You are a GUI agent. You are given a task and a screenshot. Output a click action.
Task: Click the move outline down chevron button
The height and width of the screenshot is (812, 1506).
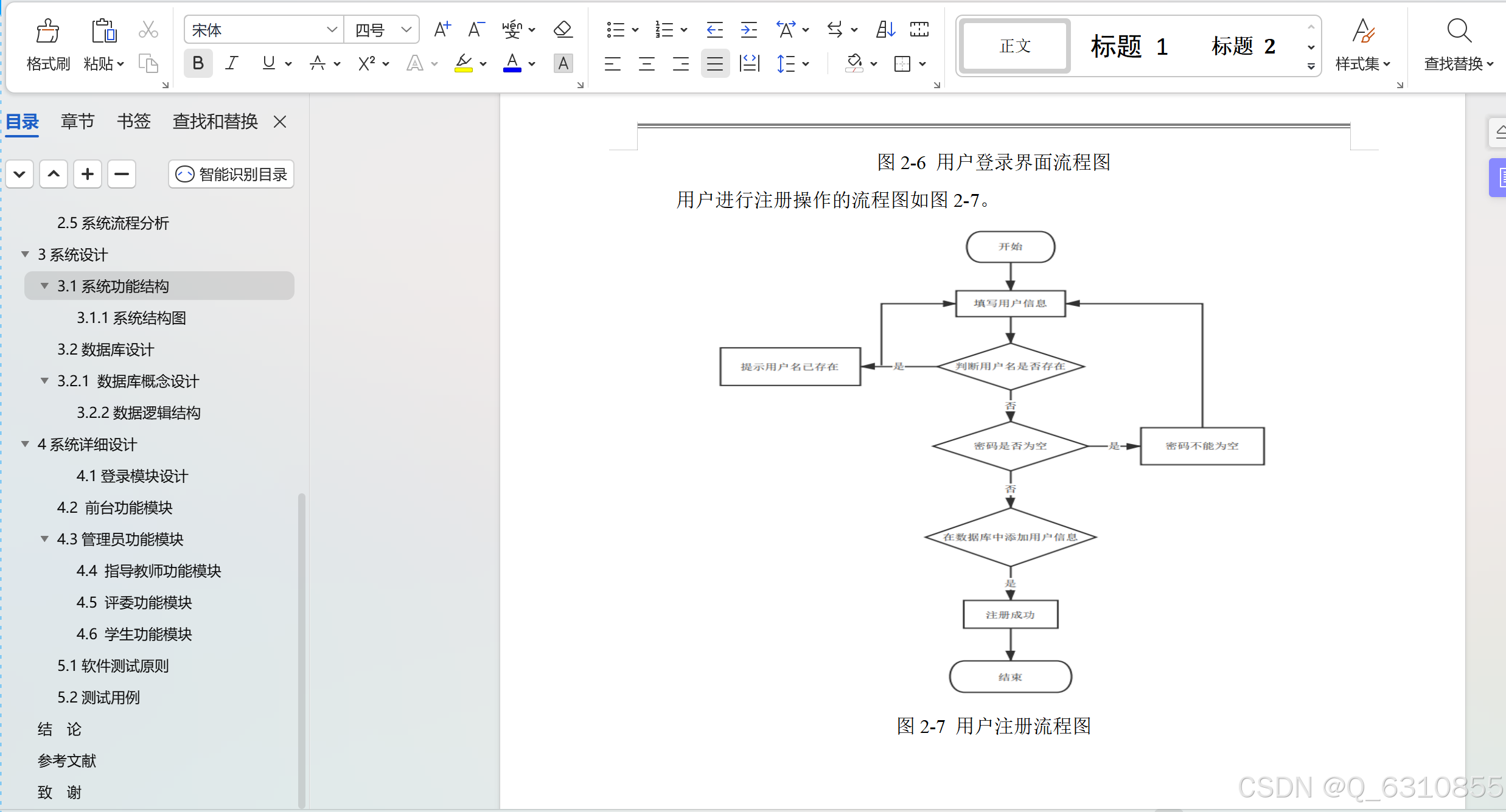tap(19, 175)
